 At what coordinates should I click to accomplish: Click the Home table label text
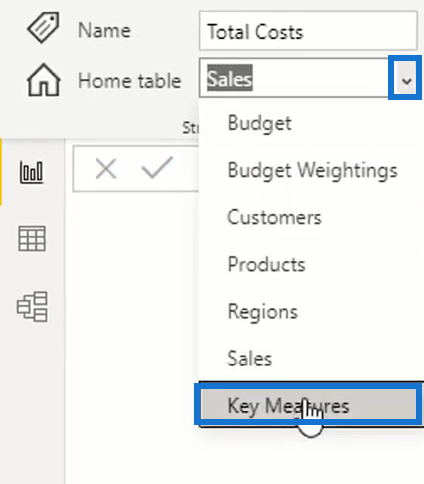coord(129,81)
